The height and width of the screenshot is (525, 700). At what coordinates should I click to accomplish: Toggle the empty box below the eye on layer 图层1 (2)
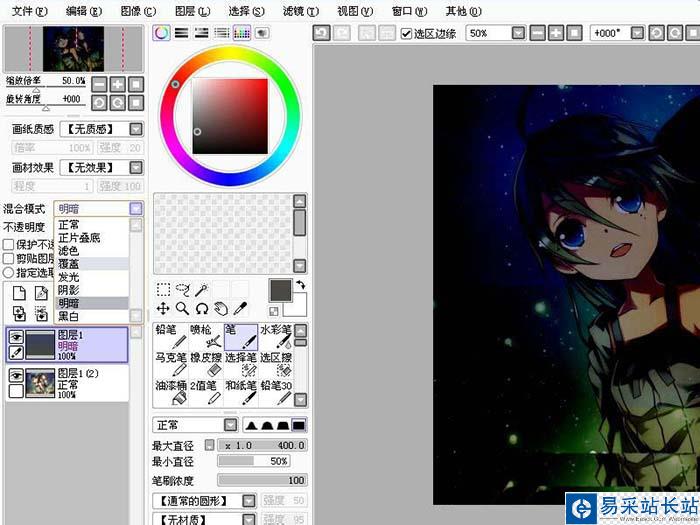coord(16,391)
